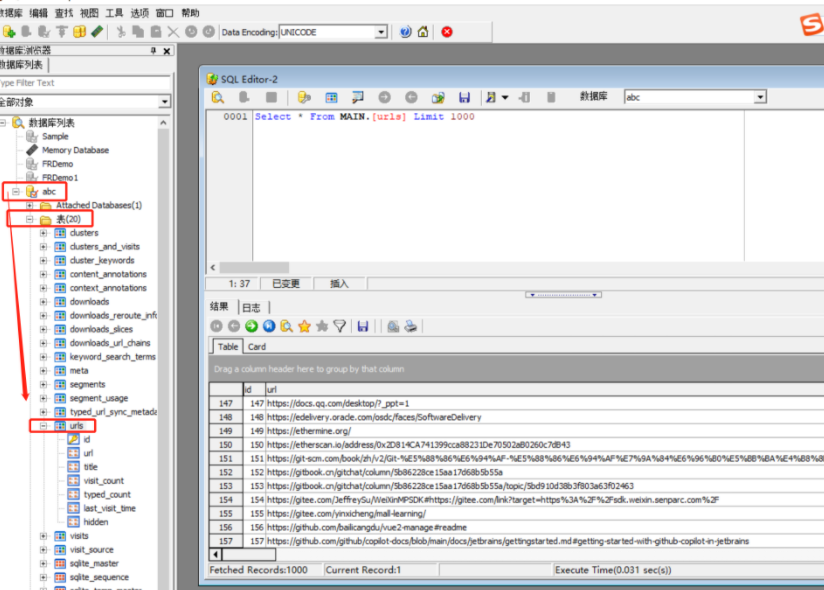Expand the clusters table node
This screenshot has height=590, width=824.
pos(43,233)
